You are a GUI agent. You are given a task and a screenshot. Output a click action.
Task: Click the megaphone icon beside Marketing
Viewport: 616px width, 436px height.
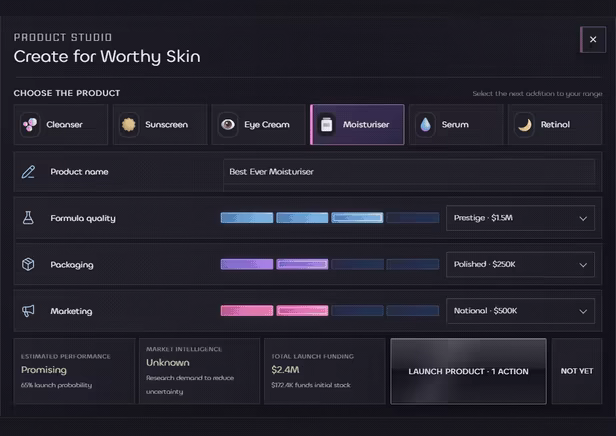28,311
